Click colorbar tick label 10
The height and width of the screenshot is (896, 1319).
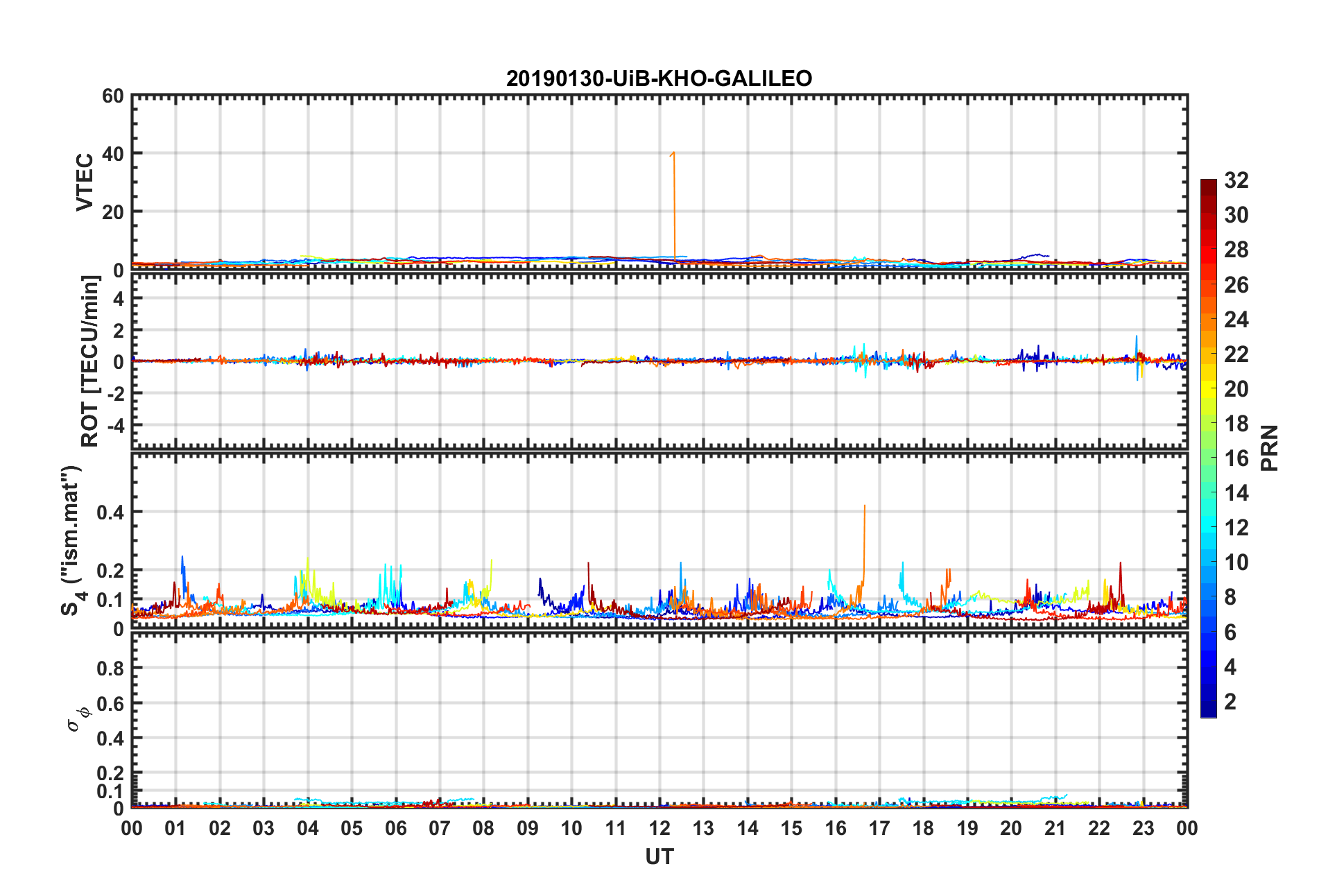click(x=1236, y=562)
